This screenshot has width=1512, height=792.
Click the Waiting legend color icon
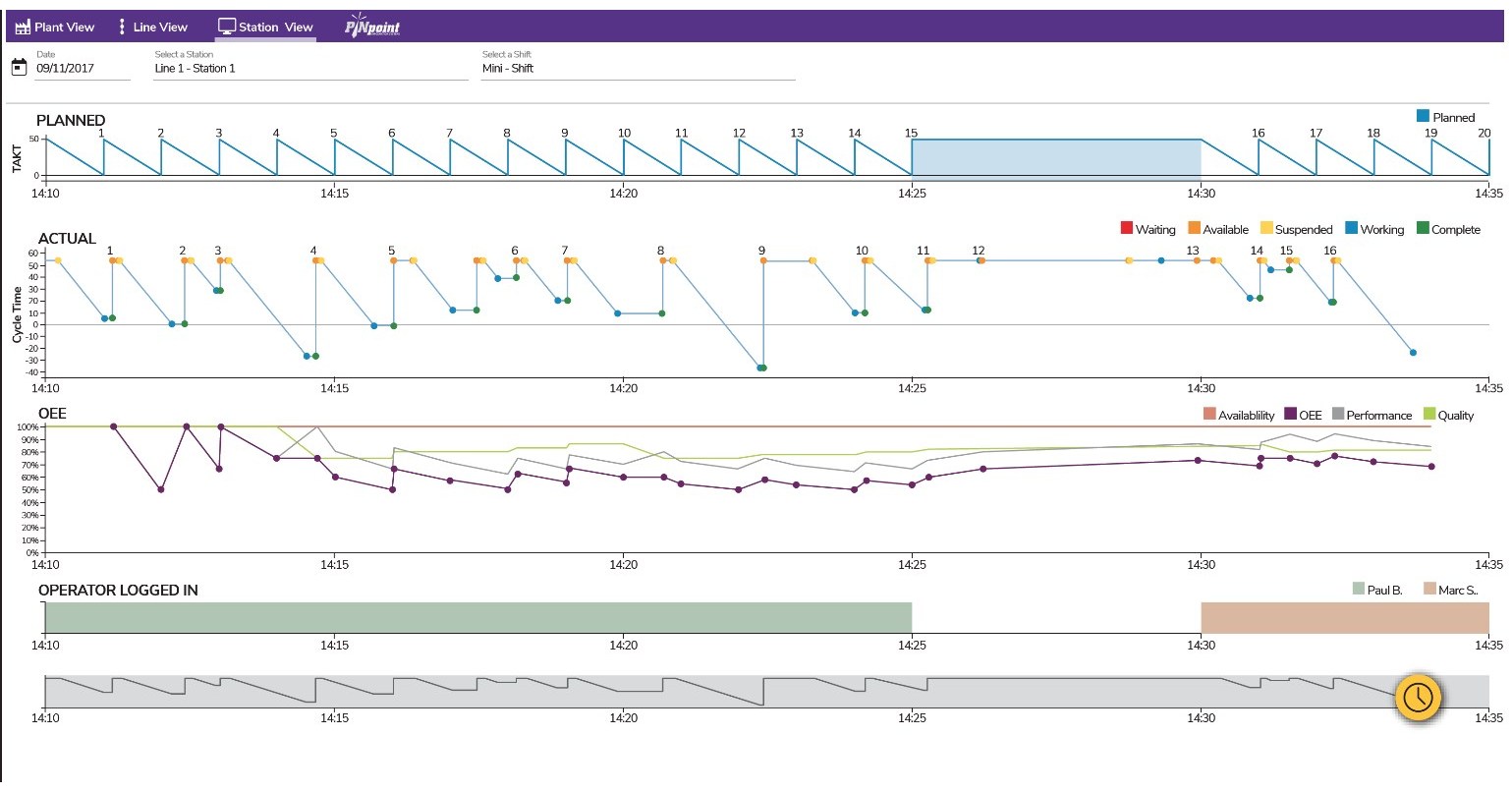pyautogui.click(x=1125, y=229)
